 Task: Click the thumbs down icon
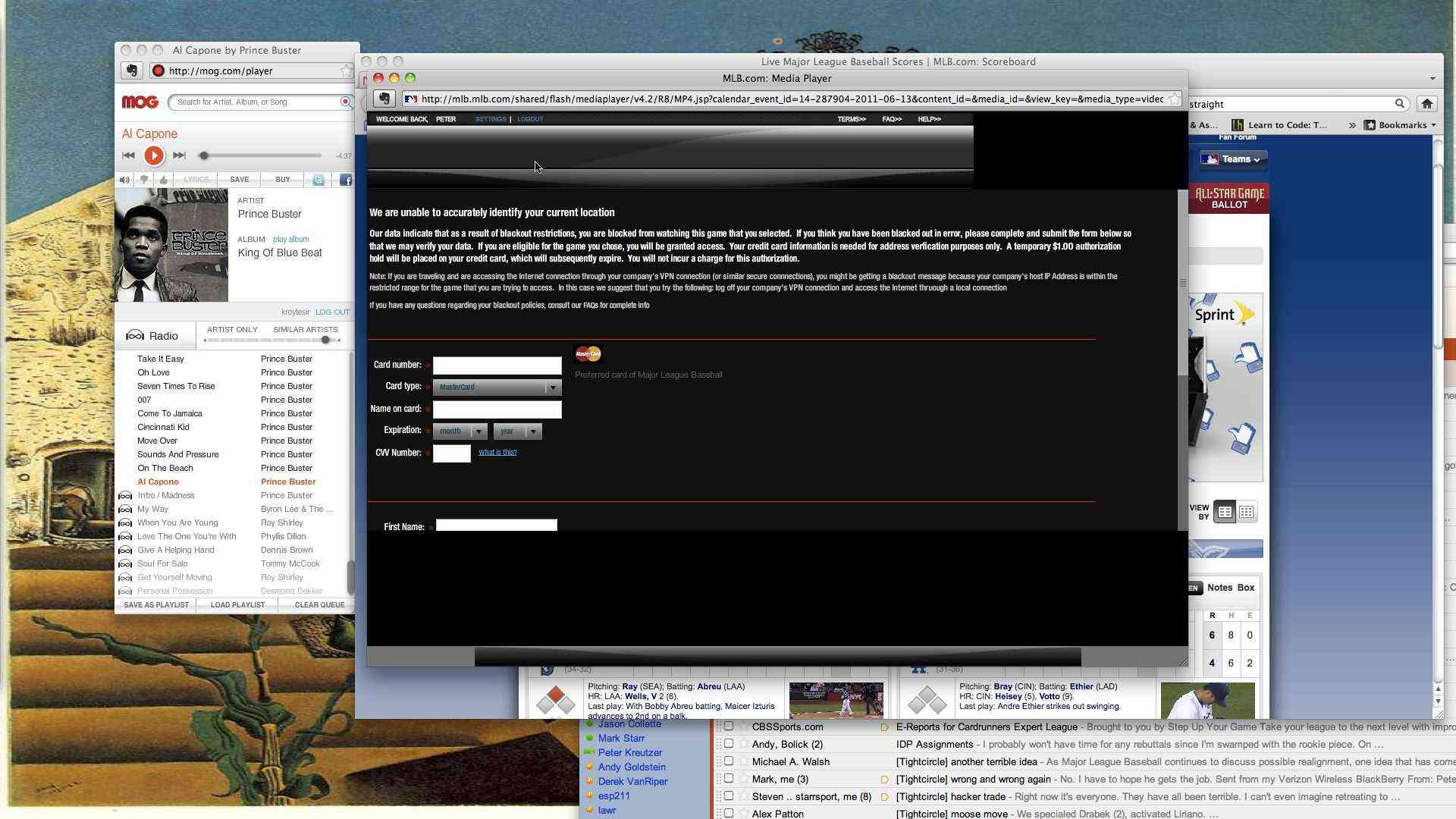[x=144, y=180]
